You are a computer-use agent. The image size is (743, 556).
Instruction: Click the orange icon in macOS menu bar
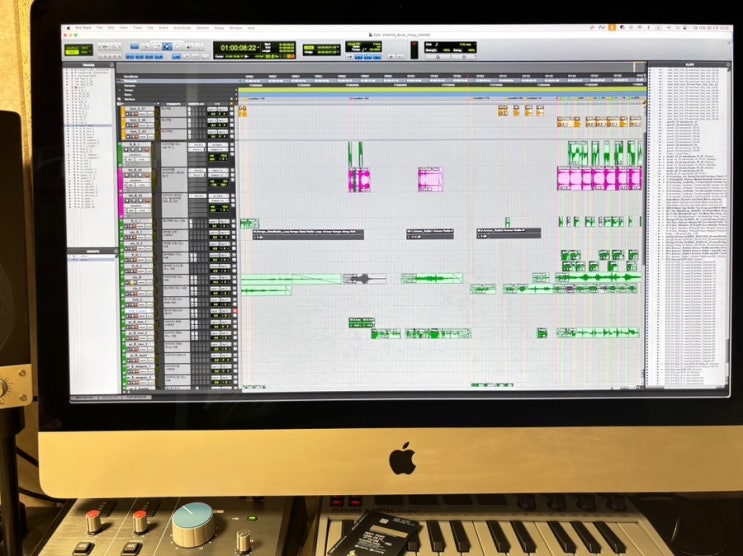click(612, 27)
